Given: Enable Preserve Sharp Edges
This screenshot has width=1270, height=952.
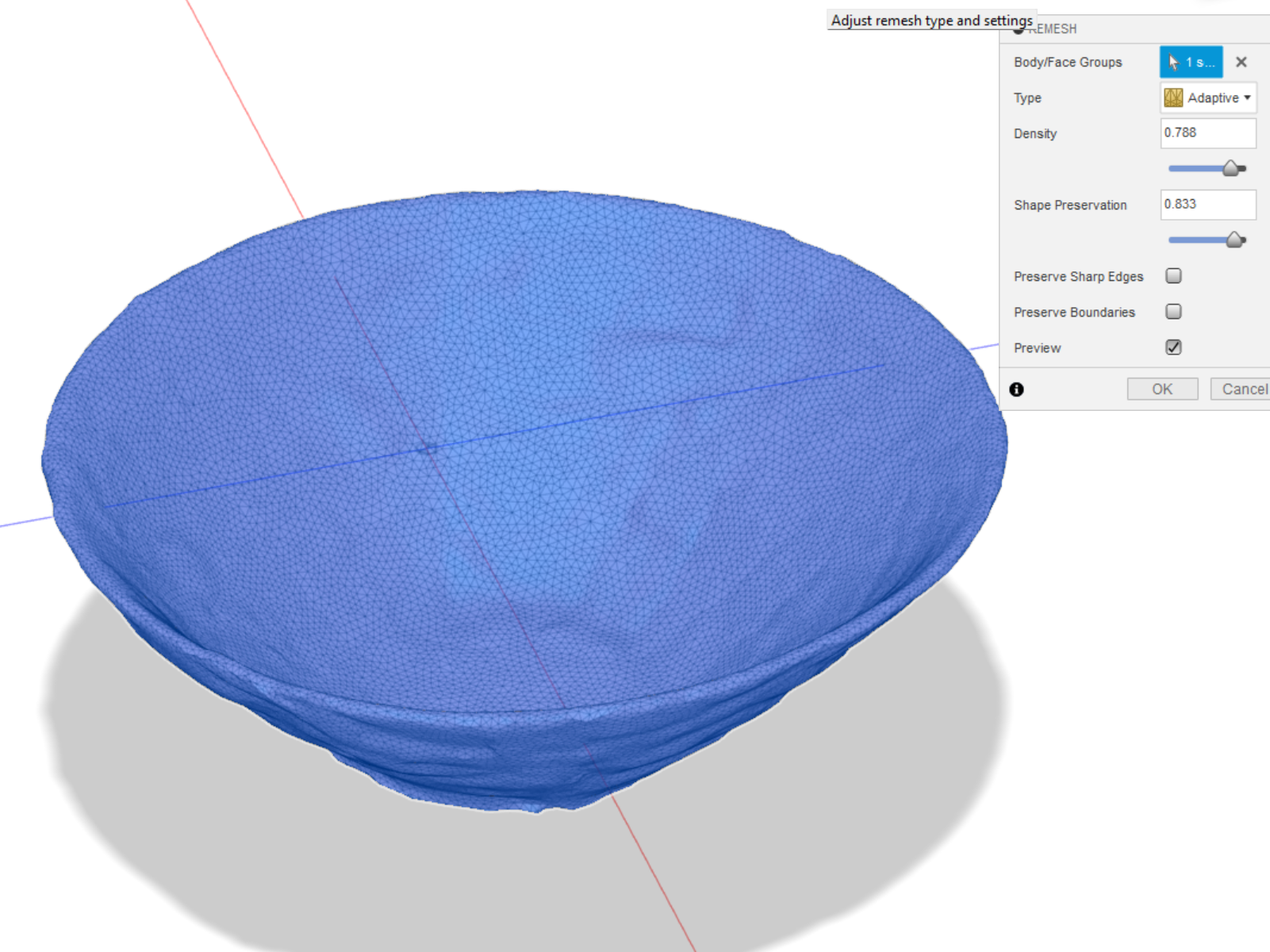Looking at the screenshot, I should [x=1173, y=275].
